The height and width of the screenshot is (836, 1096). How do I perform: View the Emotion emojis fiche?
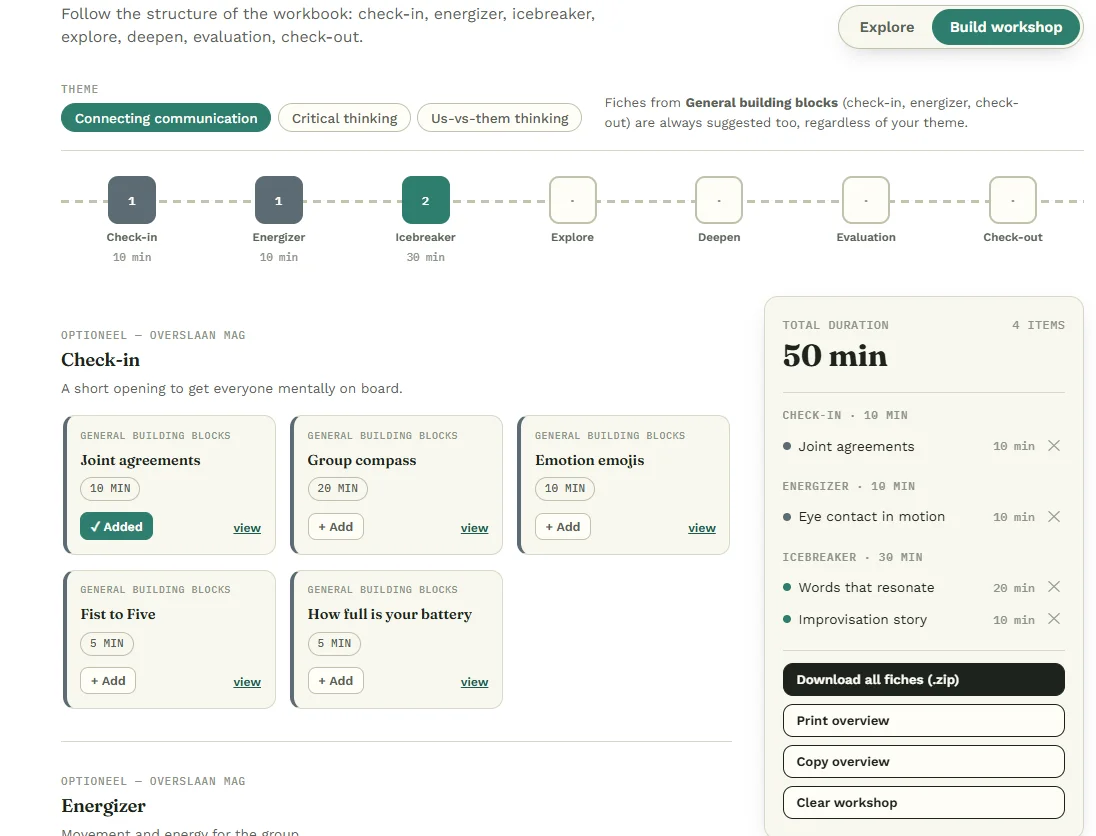click(x=701, y=528)
